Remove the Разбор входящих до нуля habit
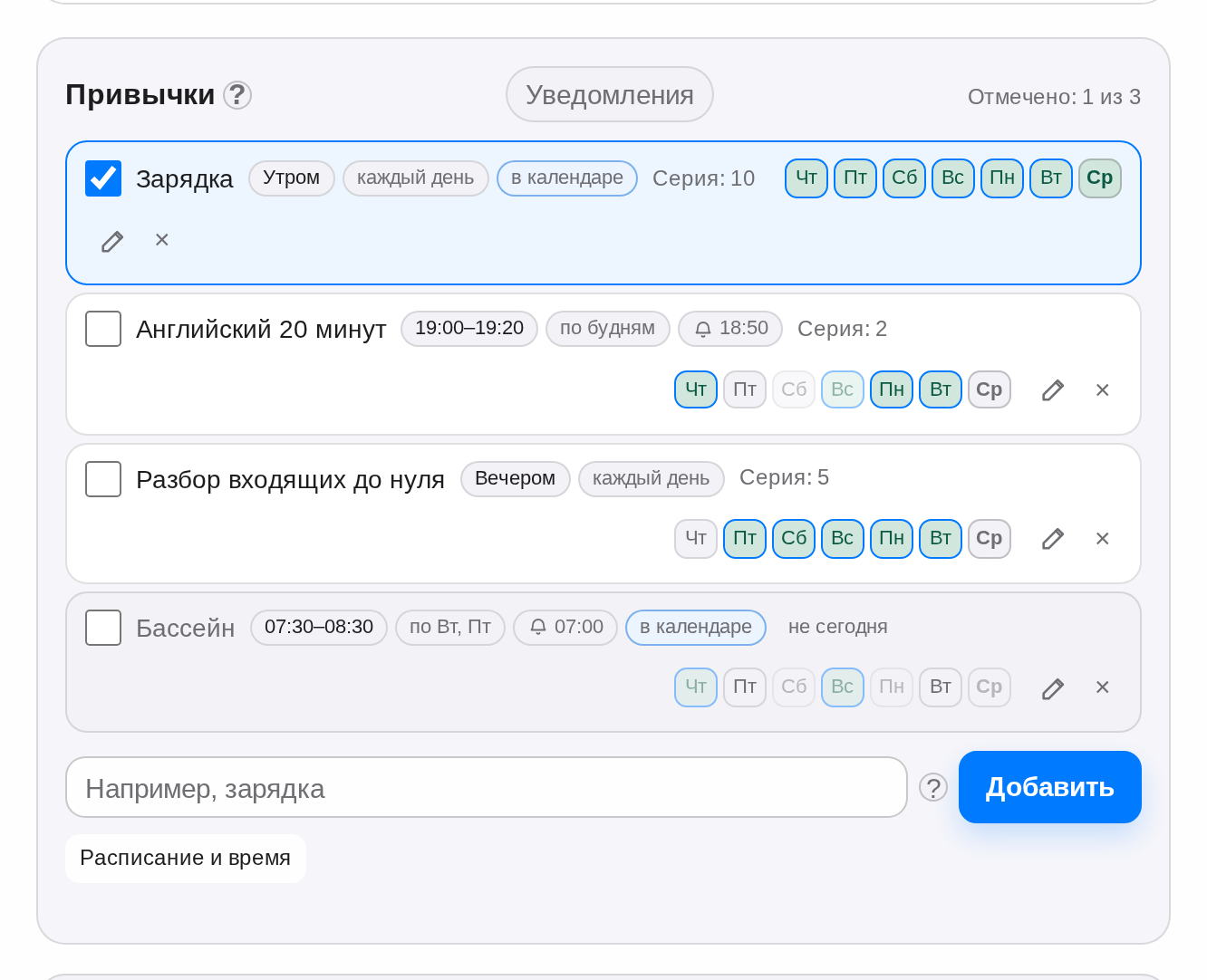 (1103, 539)
